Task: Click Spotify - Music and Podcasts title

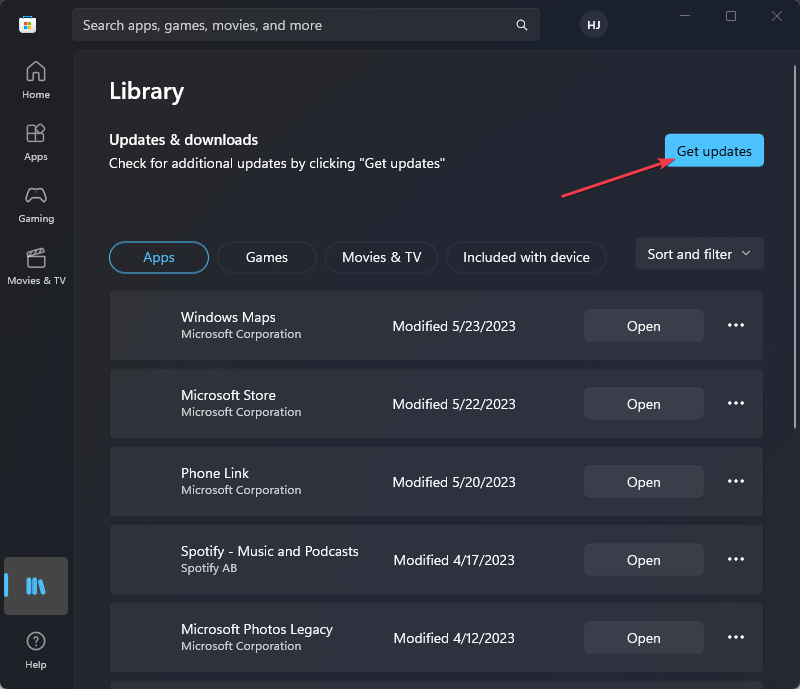Action: pyautogui.click(x=269, y=551)
